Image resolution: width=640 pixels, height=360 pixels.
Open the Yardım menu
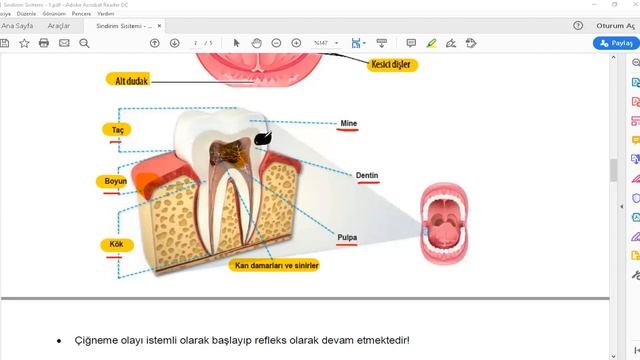tap(105, 13)
